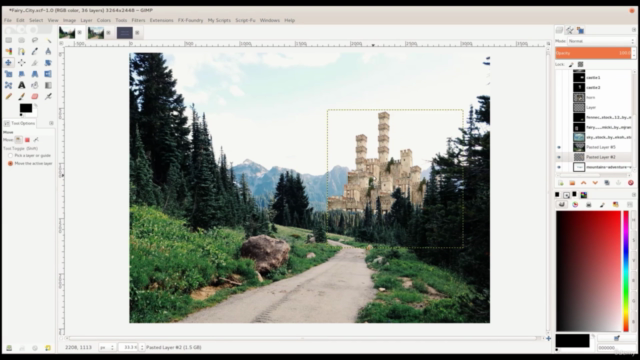This screenshot has height=360, width=640.
Task: Select the Scale tool
Action: (x=9, y=74)
